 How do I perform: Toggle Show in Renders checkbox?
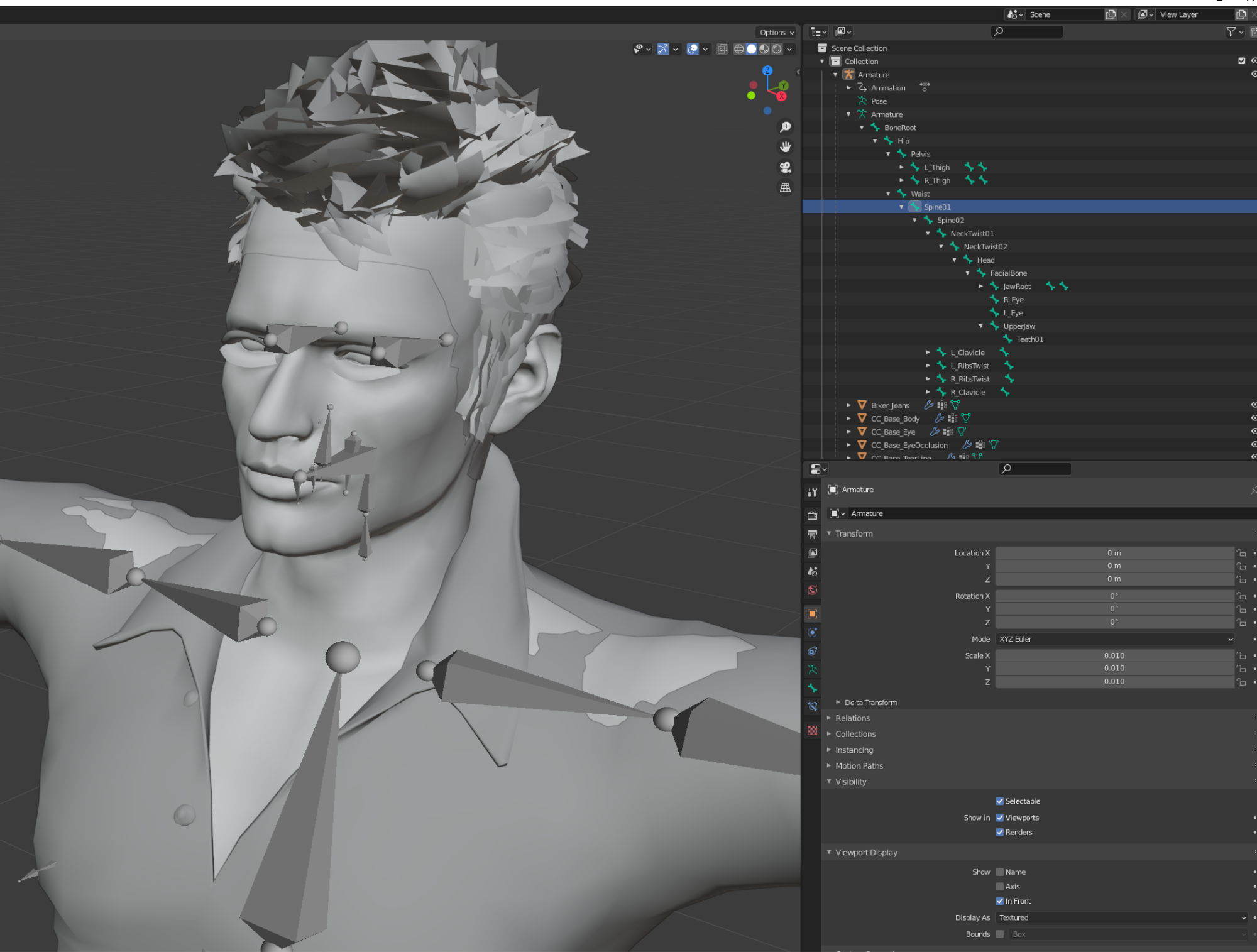pos(999,832)
